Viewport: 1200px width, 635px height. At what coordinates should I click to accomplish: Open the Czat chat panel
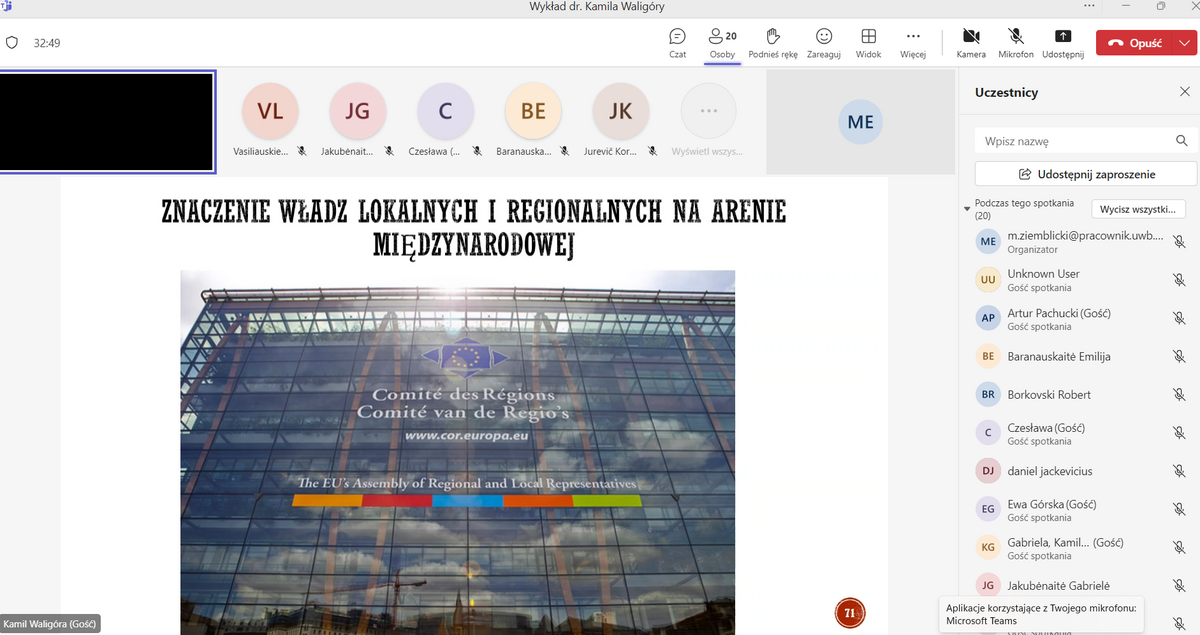pos(678,42)
